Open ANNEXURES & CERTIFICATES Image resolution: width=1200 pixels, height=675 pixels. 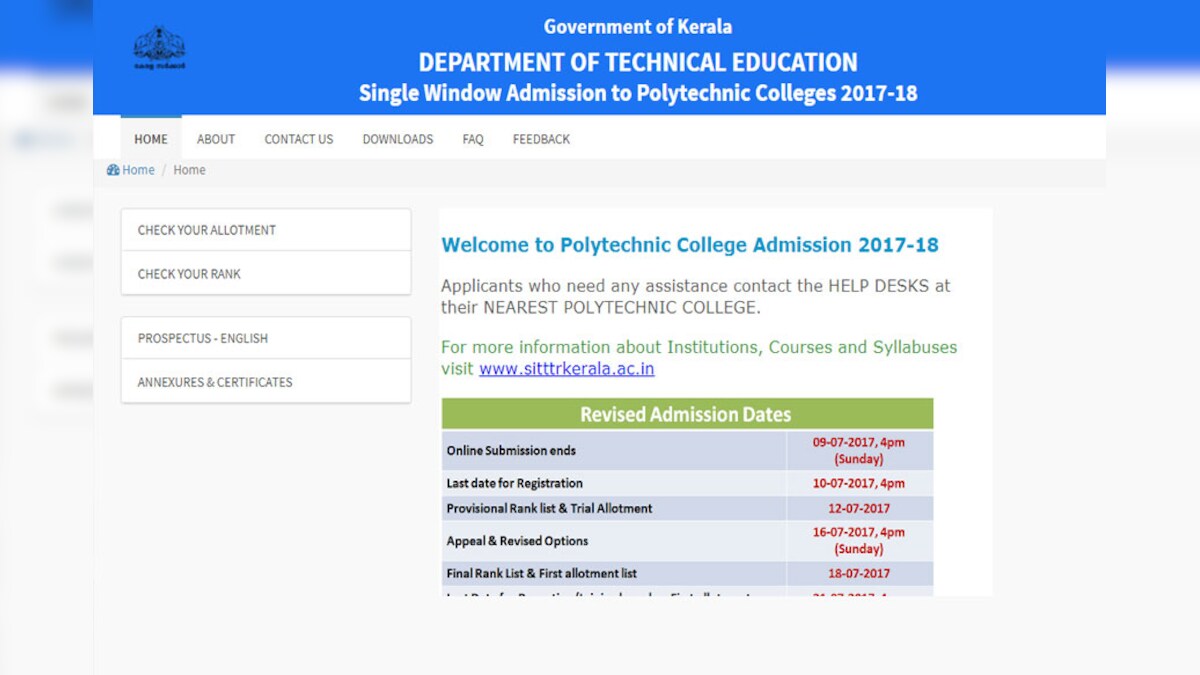point(214,381)
